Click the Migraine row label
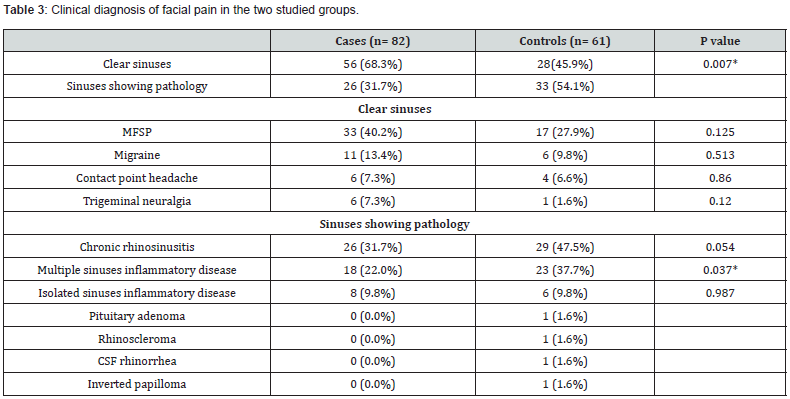 tap(137, 155)
